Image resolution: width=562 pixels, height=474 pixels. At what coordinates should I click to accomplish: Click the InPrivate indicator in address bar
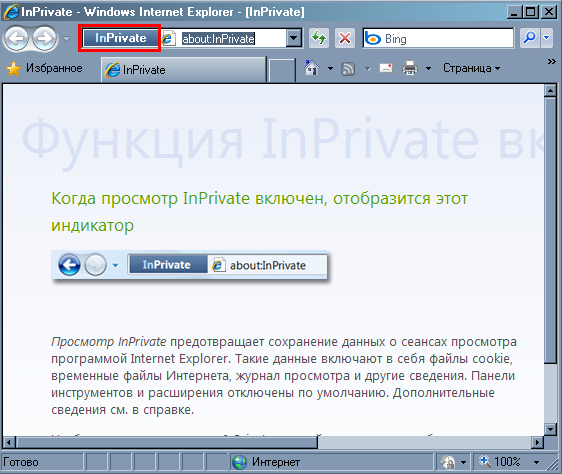(x=120, y=38)
